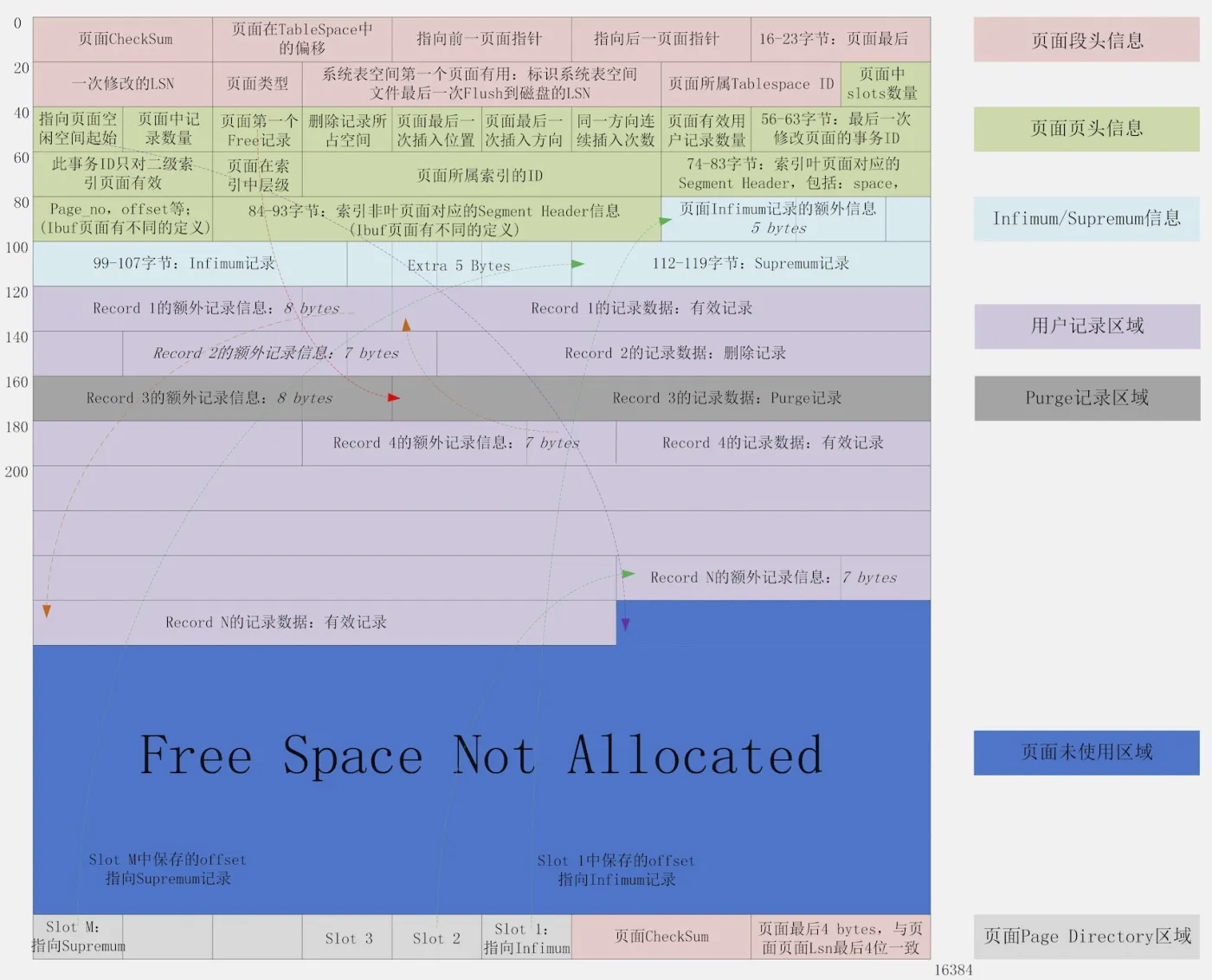
Task: Click the 指向页面空闲空间起始 cell
Action: (x=78, y=129)
